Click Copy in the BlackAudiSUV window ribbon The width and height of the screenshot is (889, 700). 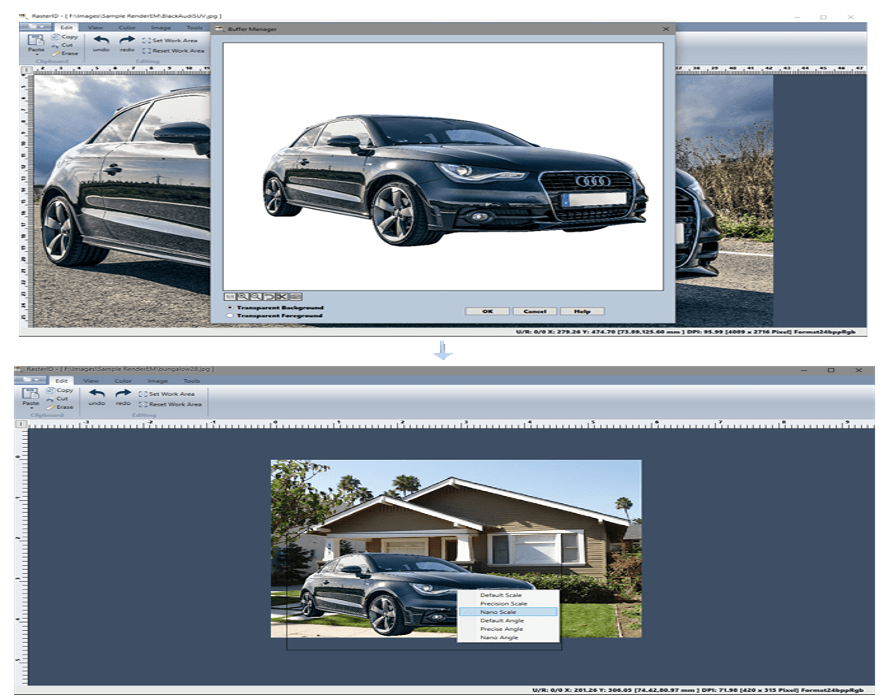coord(64,37)
